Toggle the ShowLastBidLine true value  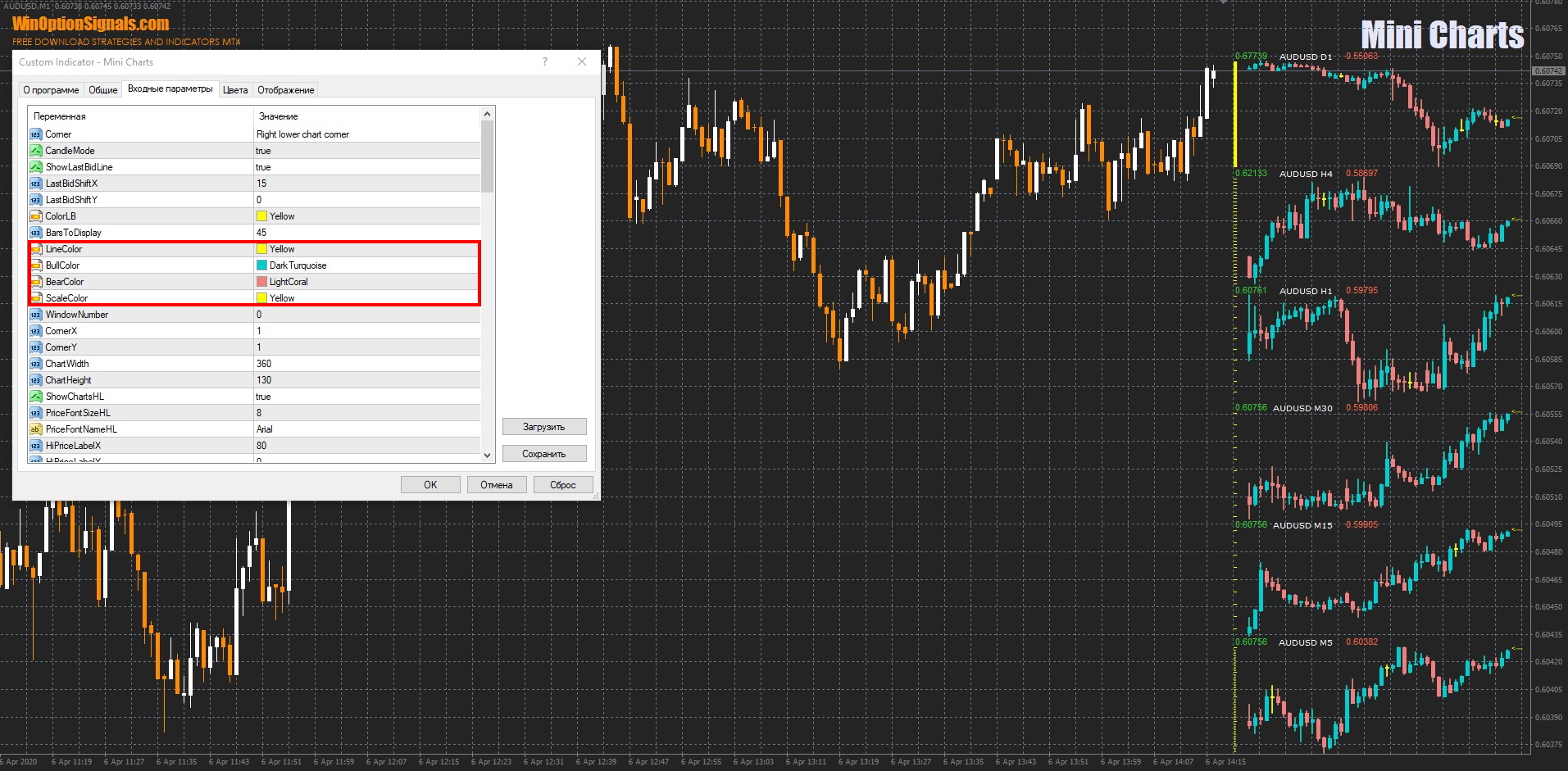[x=263, y=167]
